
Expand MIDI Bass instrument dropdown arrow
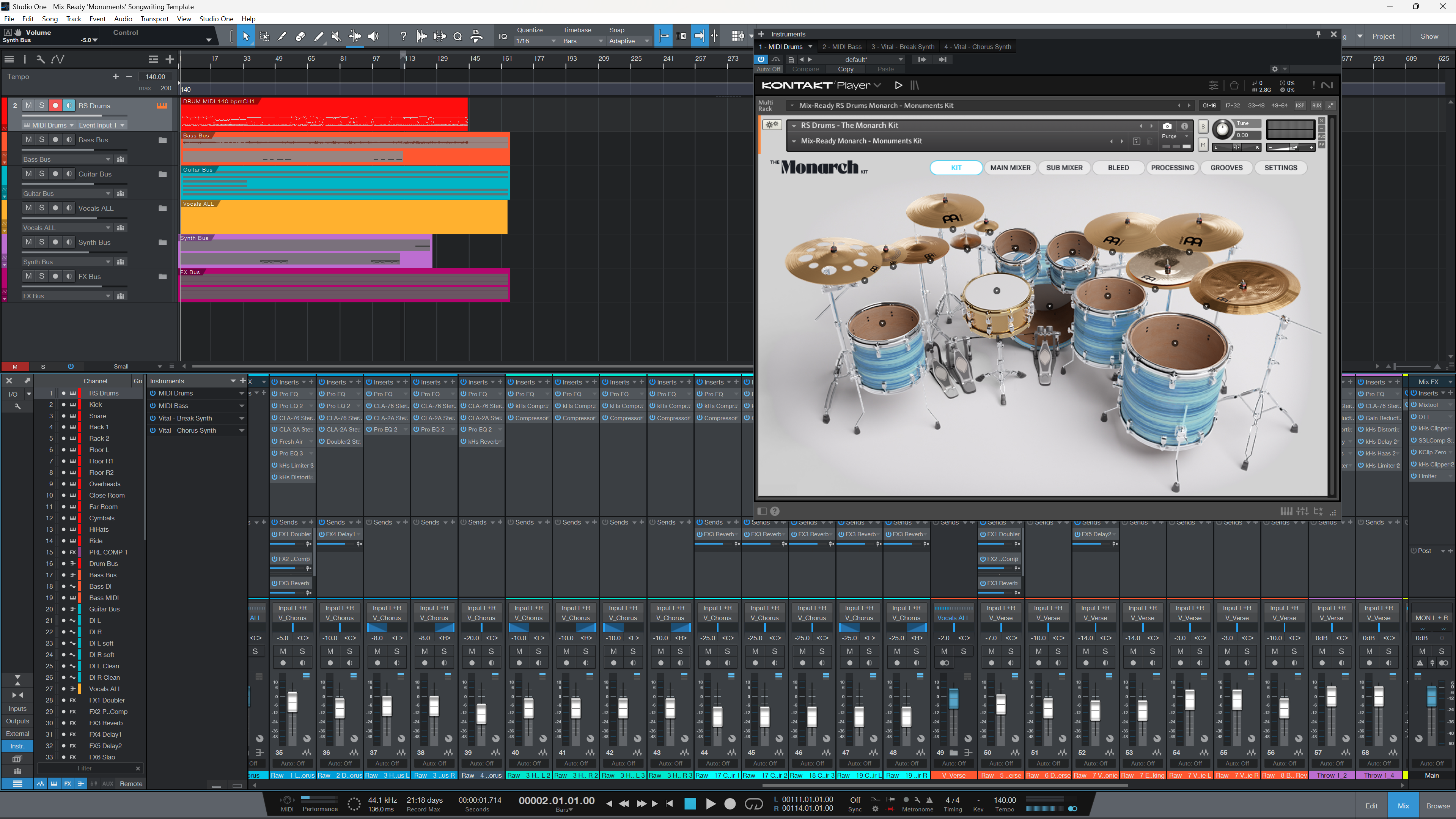pyautogui.click(x=242, y=406)
